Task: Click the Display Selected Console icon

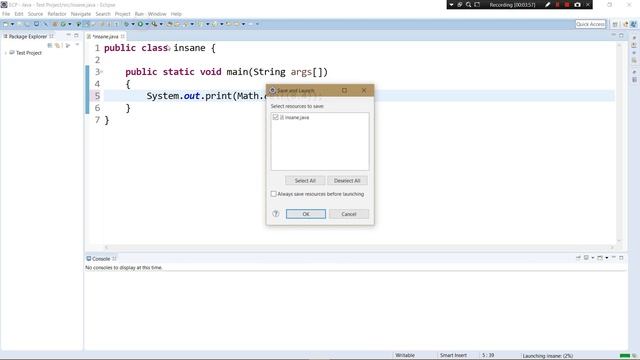Action: (x=586, y=258)
